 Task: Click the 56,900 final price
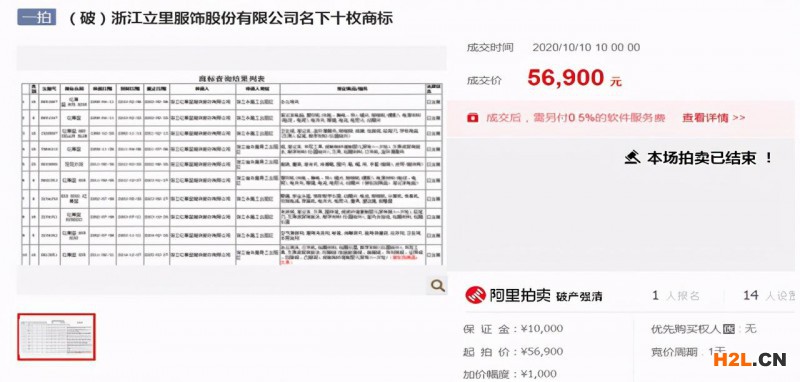click(565, 78)
